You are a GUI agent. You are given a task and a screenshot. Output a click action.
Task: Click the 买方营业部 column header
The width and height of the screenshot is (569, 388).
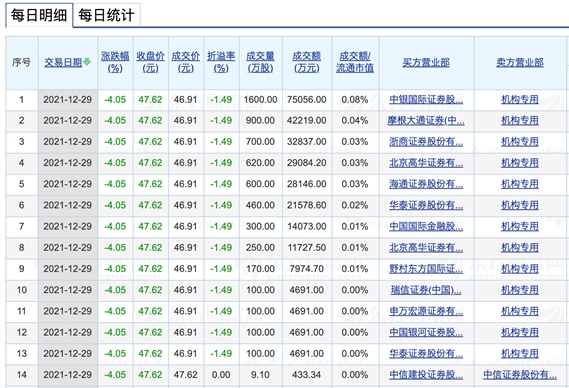426,62
